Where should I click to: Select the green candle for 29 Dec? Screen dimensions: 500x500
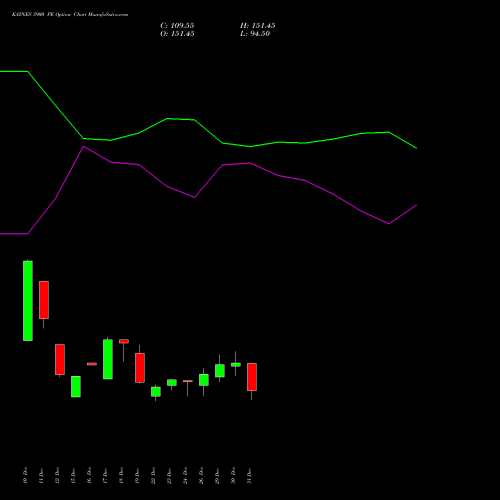[220, 371]
